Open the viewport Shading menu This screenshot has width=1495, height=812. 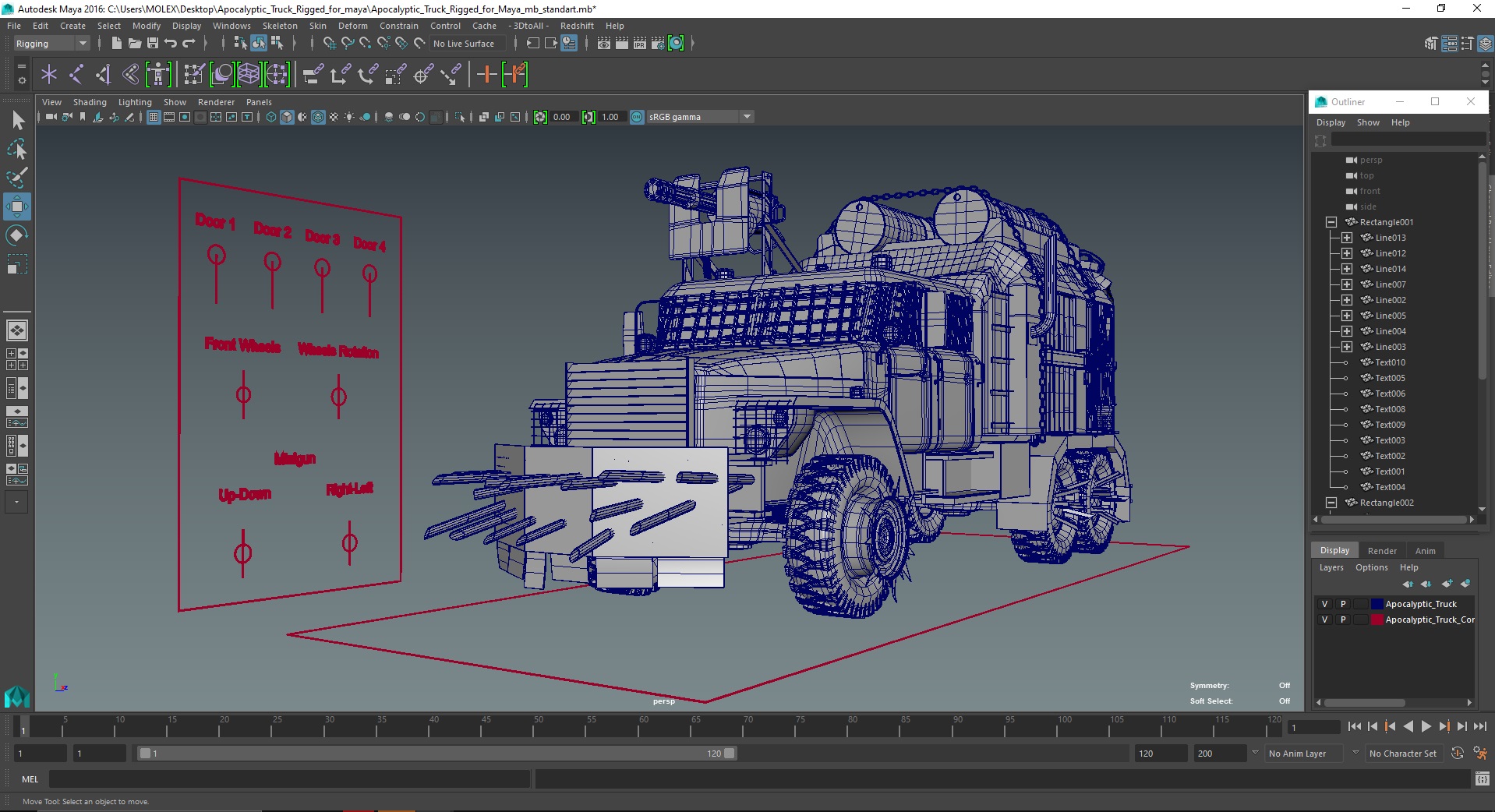coord(90,102)
